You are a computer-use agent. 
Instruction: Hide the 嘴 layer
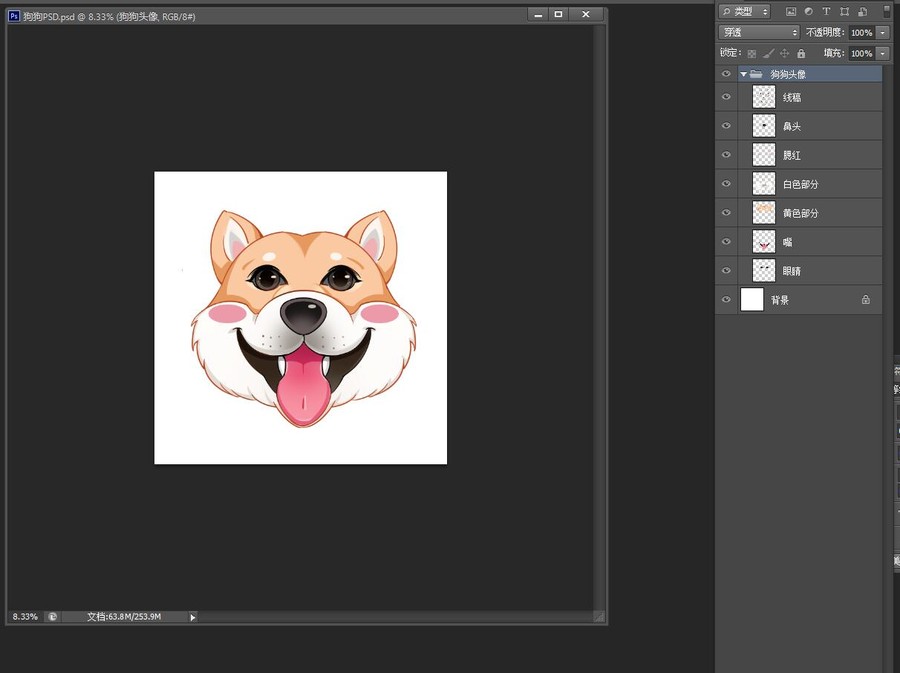(x=726, y=242)
